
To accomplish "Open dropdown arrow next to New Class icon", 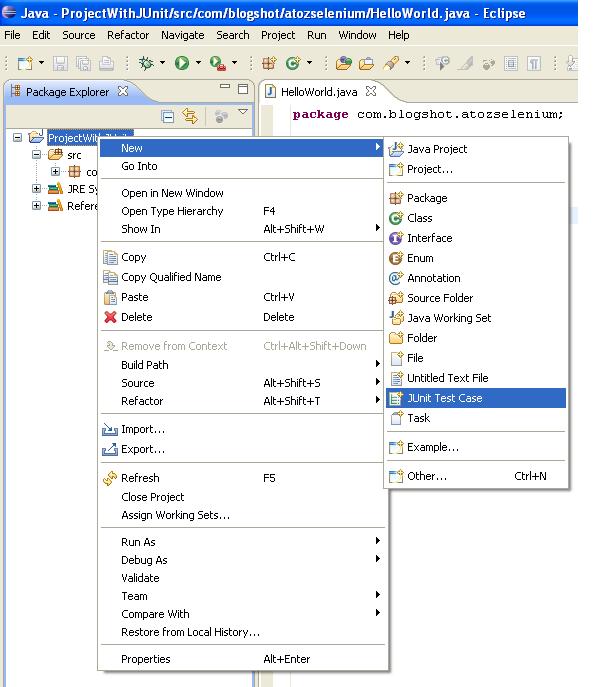I will click(x=309, y=63).
